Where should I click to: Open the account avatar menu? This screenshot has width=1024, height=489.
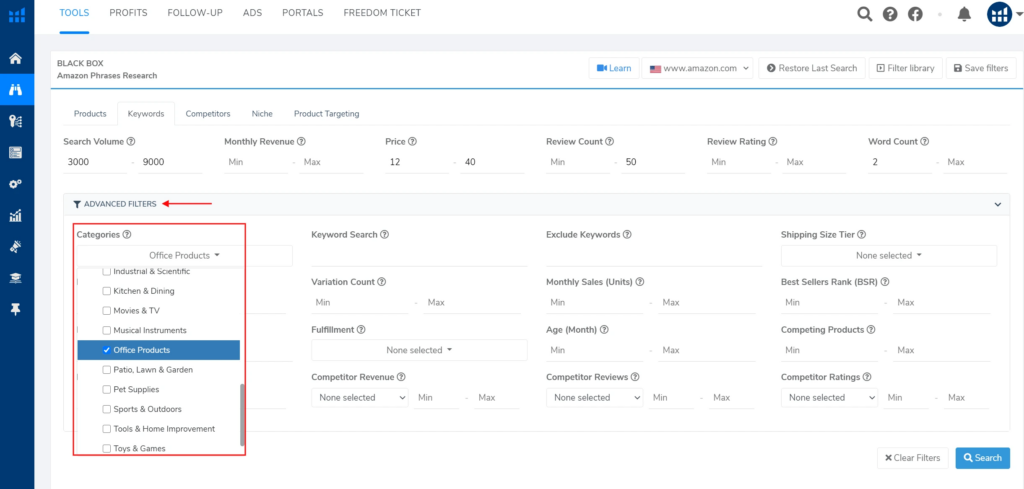pos(1000,14)
